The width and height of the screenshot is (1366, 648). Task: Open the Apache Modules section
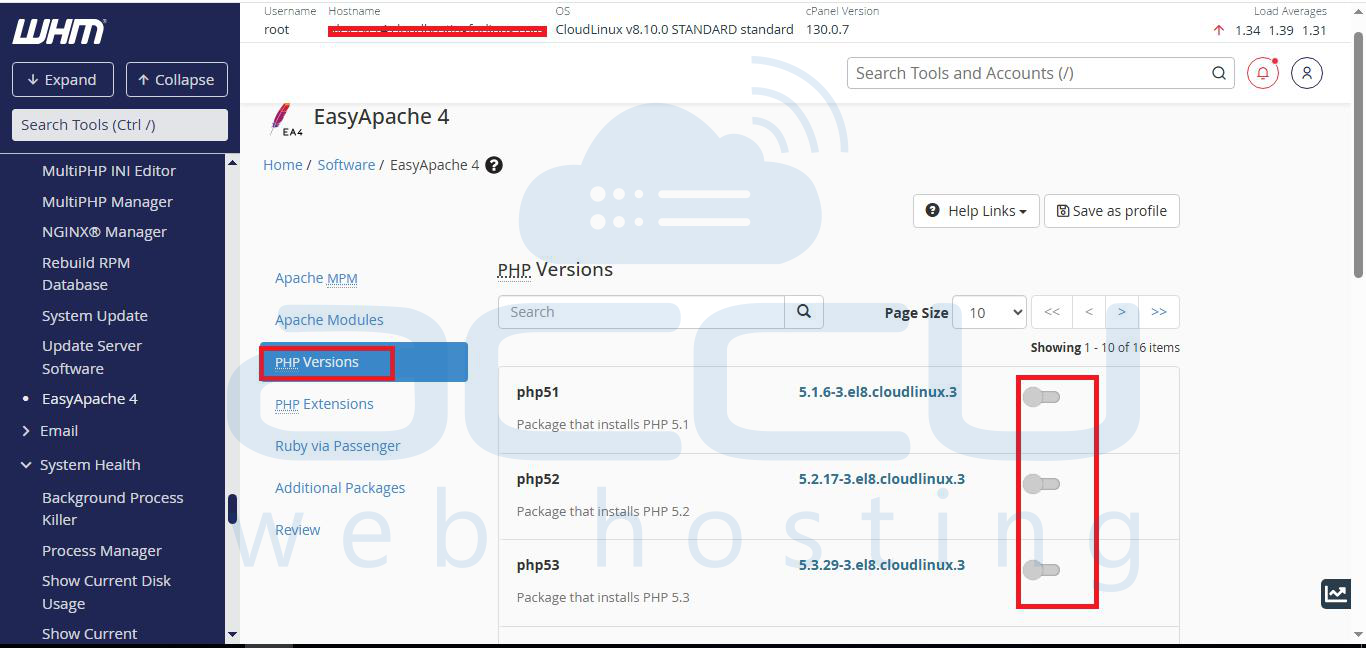[x=329, y=320]
